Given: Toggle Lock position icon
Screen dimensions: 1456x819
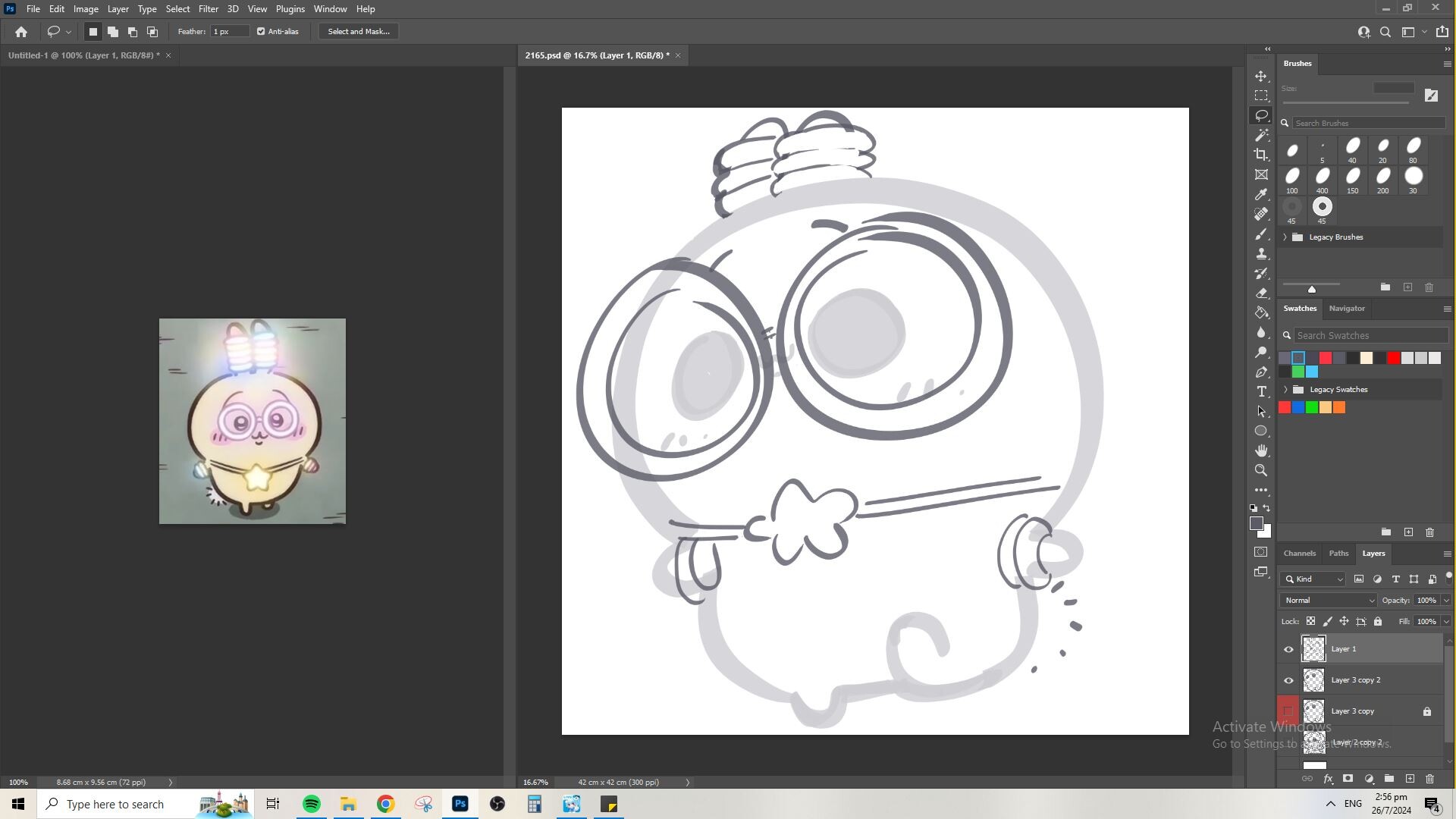Looking at the screenshot, I should tap(1344, 622).
